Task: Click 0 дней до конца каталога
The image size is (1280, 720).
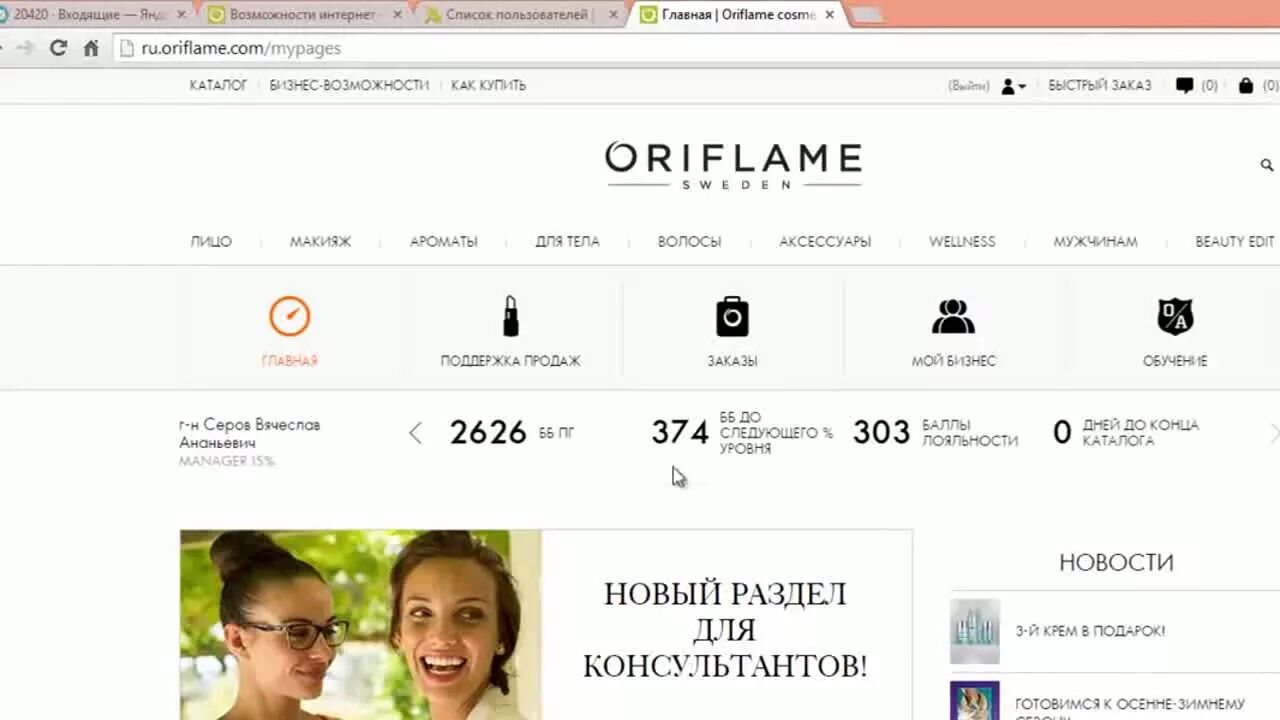Action: 1126,432
